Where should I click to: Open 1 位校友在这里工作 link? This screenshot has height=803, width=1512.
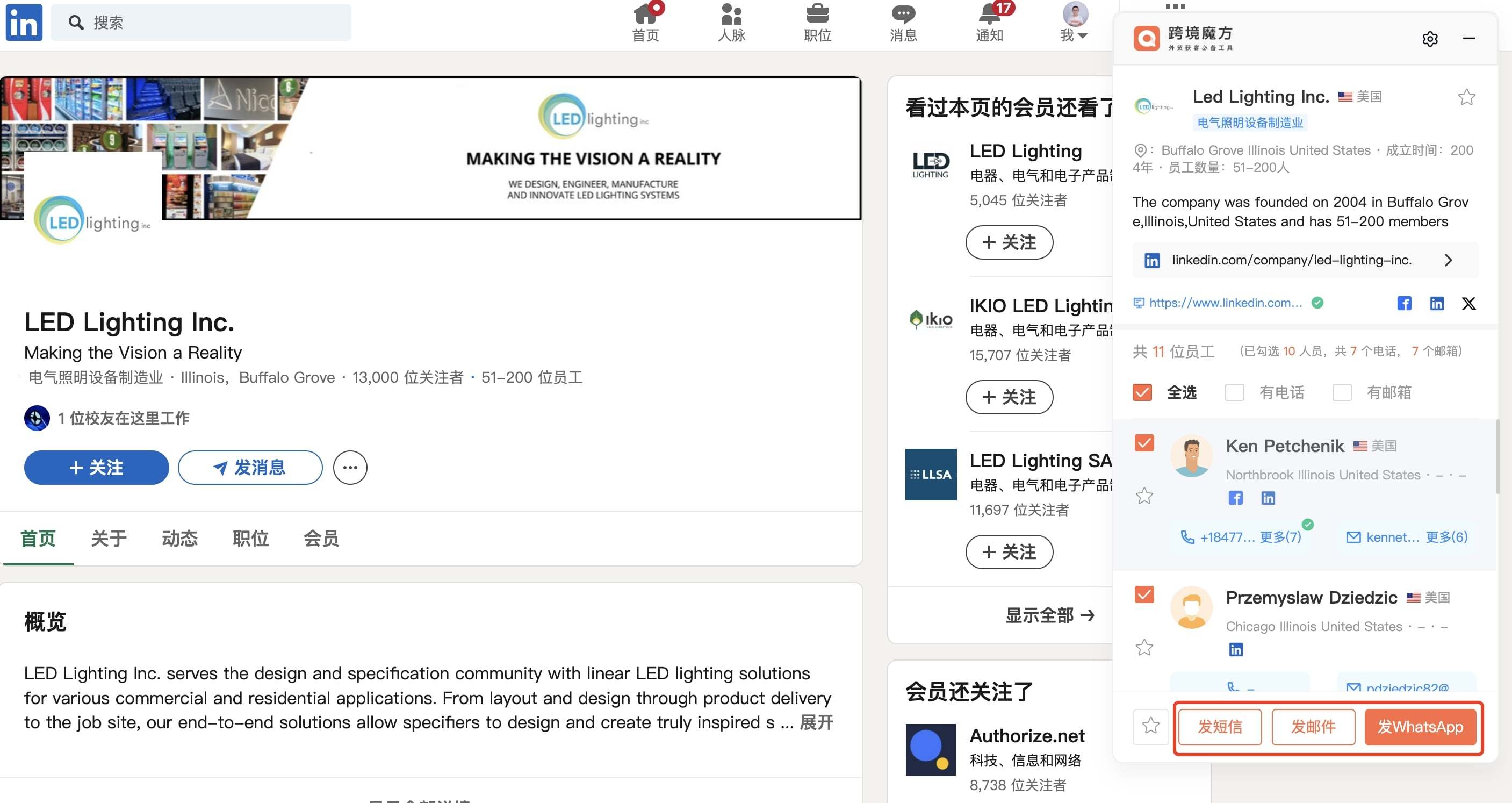(x=123, y=418)
